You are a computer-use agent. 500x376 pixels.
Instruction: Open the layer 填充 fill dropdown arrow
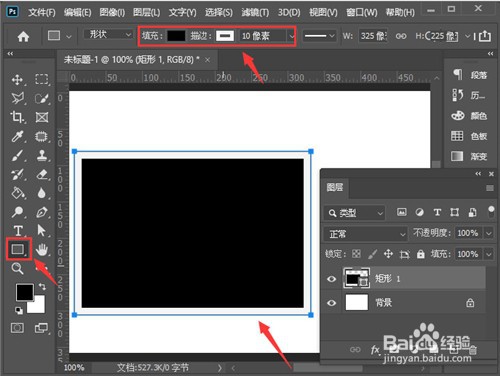point(489,254)
